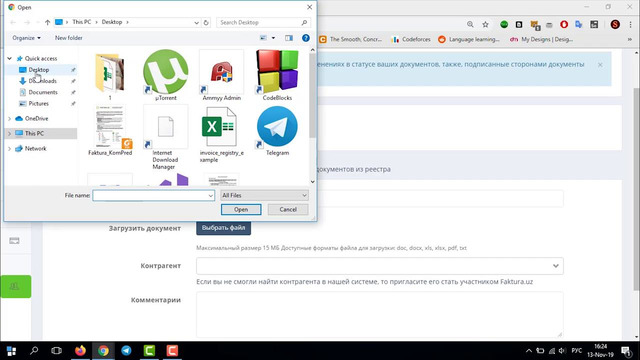Click the Up one level arrow
Screen dimensions: 640x360
tap(47, 22)
